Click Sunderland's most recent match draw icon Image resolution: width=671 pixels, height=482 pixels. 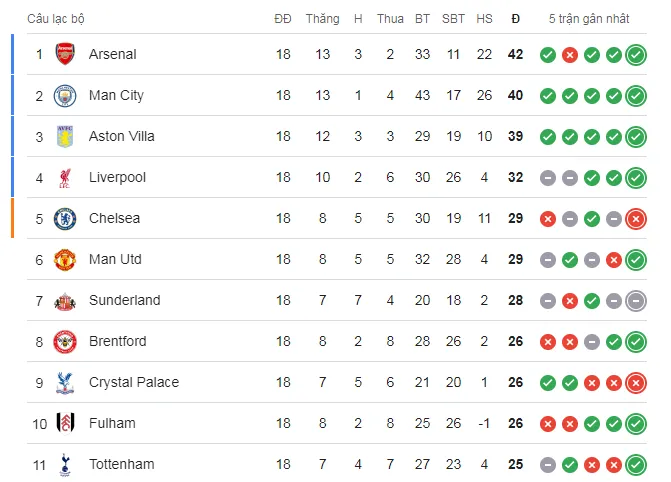point(636,300)
